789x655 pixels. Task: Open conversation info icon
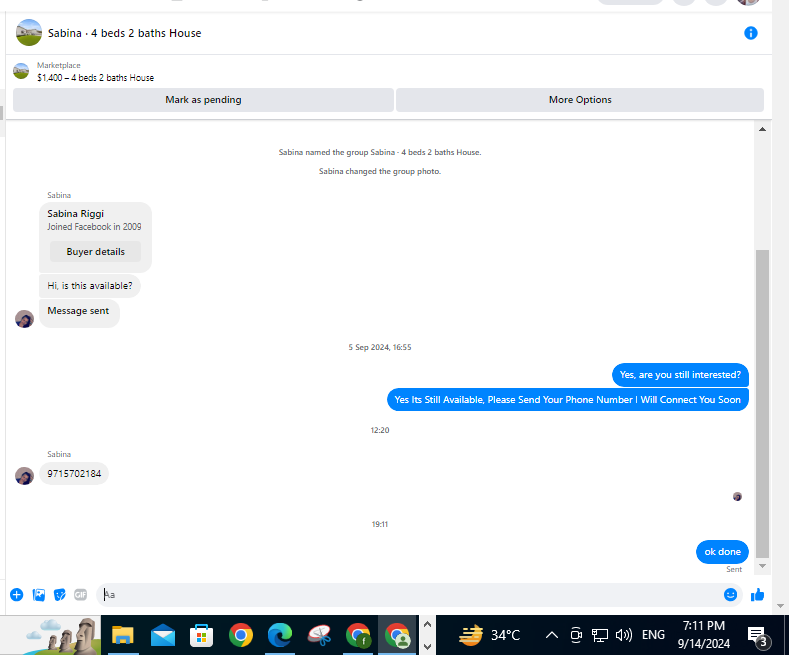(750, 33)
